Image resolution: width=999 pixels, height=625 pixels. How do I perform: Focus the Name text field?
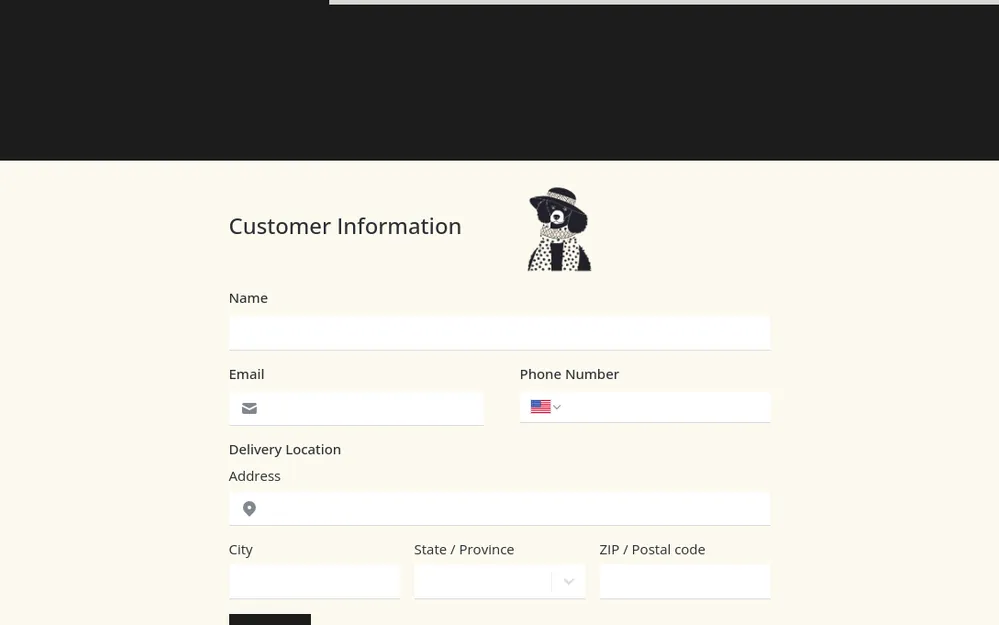pos(499,332)
